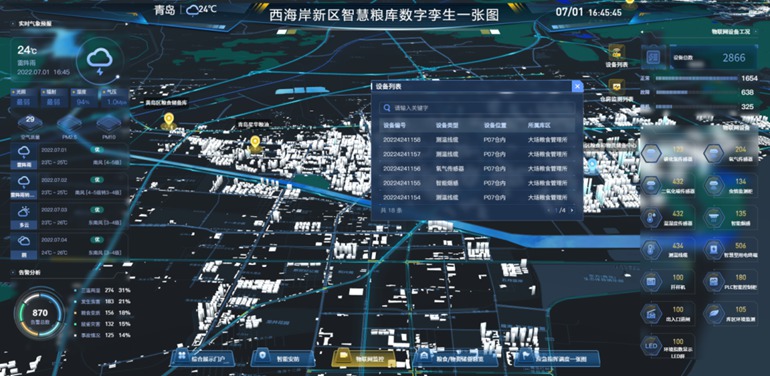Select the 开杆机 device icon (100)
Image resolution: width=770 pixels, height=376 pixels.
tap(651, 281)
